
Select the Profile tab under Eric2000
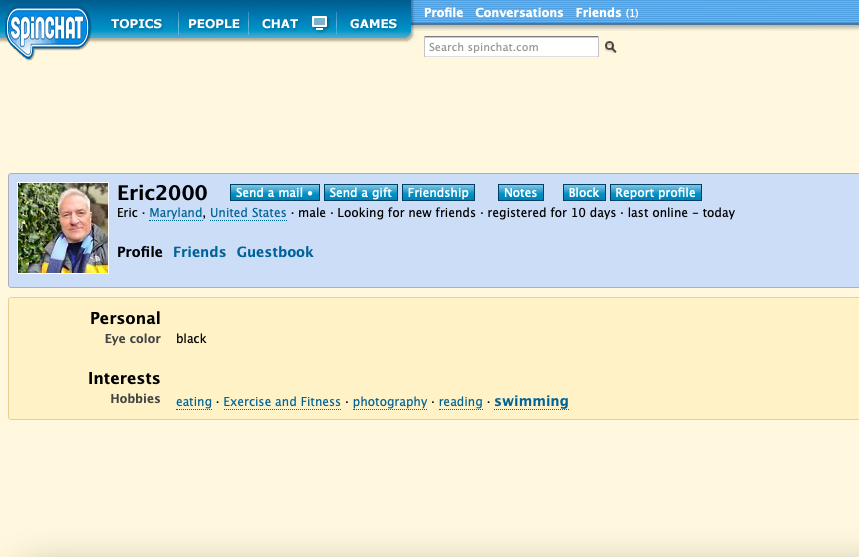coord(140,252)
